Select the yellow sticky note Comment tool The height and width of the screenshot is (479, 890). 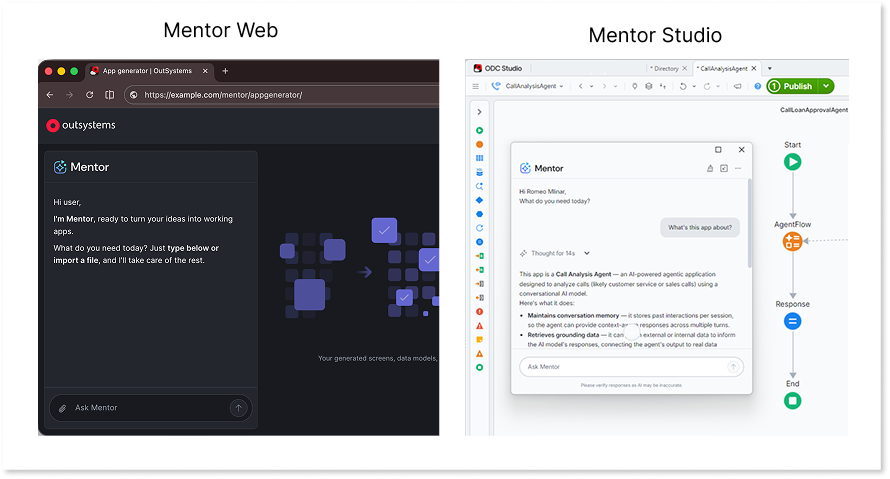480,339
